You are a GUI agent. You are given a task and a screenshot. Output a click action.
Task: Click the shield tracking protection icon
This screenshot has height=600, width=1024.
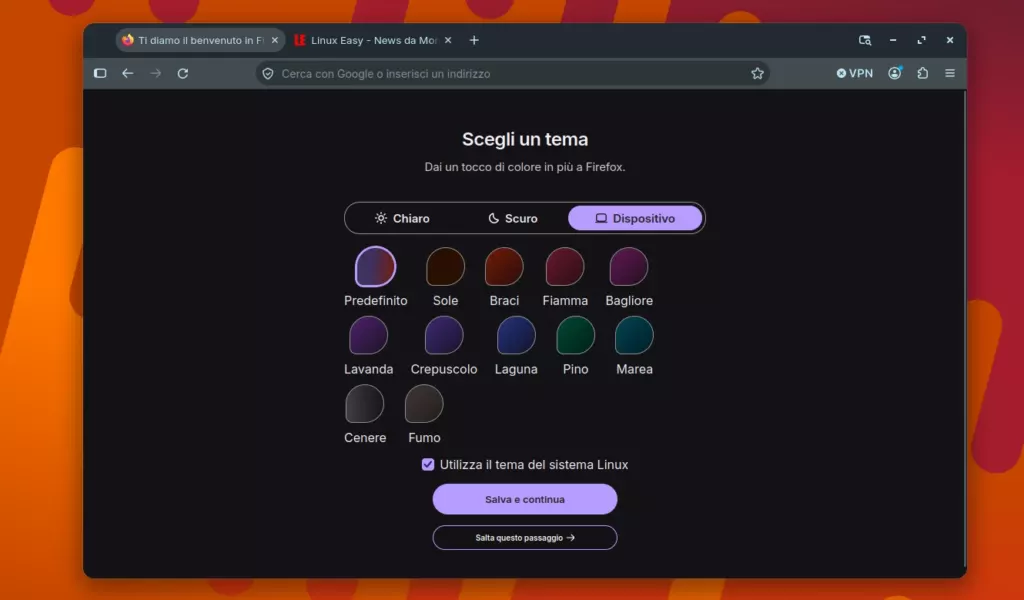point(268,74)
